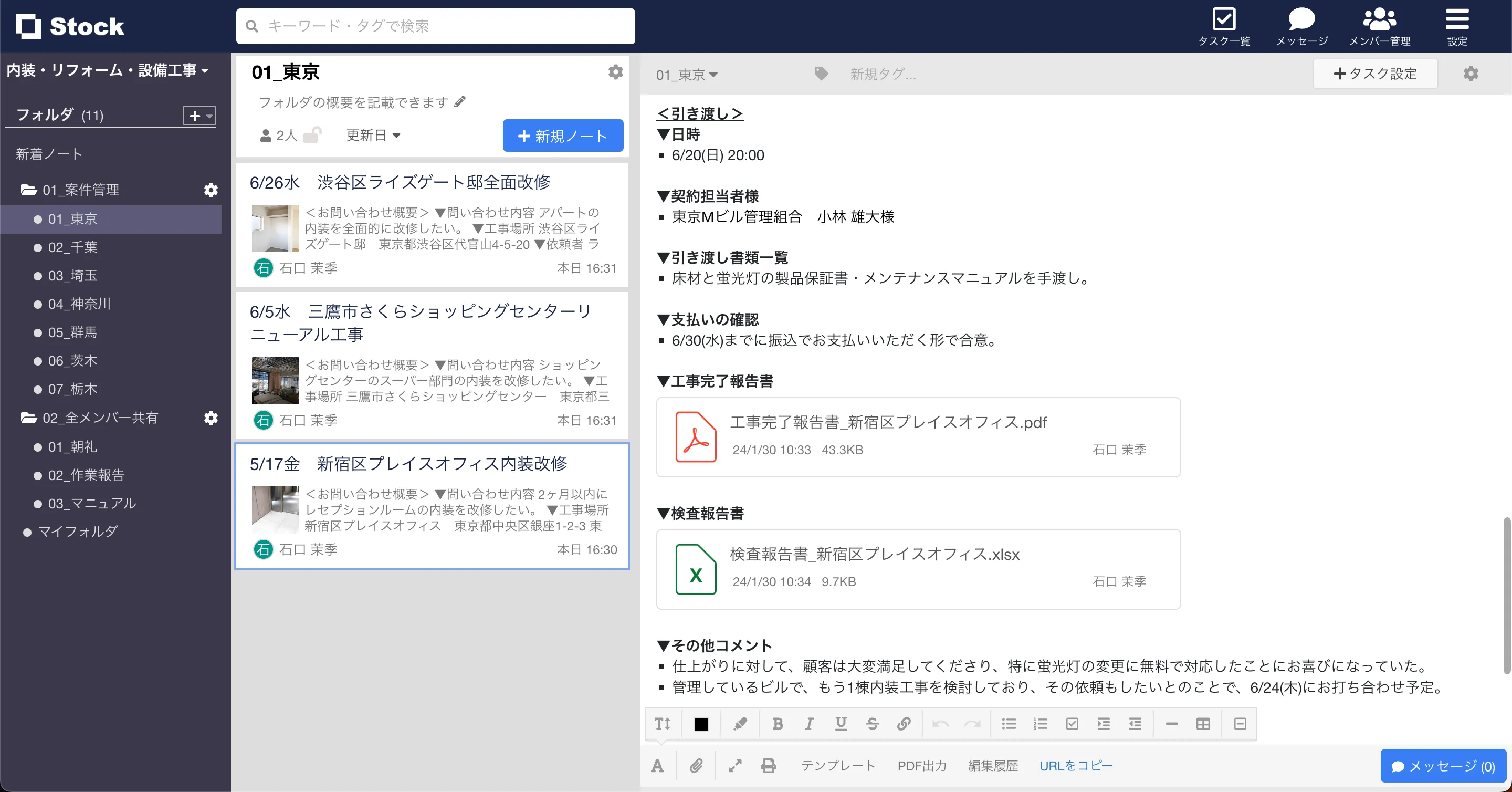Click the keyword search field

tap(435, 26)
